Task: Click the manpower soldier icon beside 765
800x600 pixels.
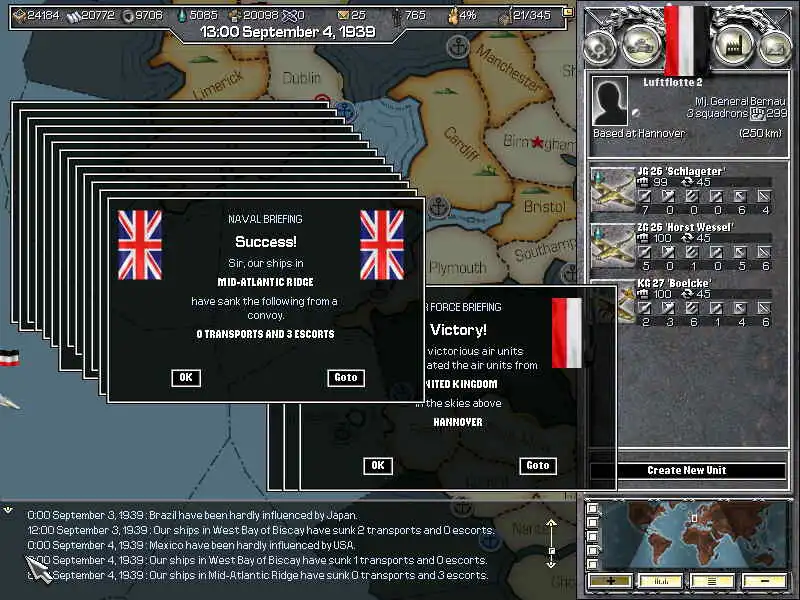Action: pos(396,16)
